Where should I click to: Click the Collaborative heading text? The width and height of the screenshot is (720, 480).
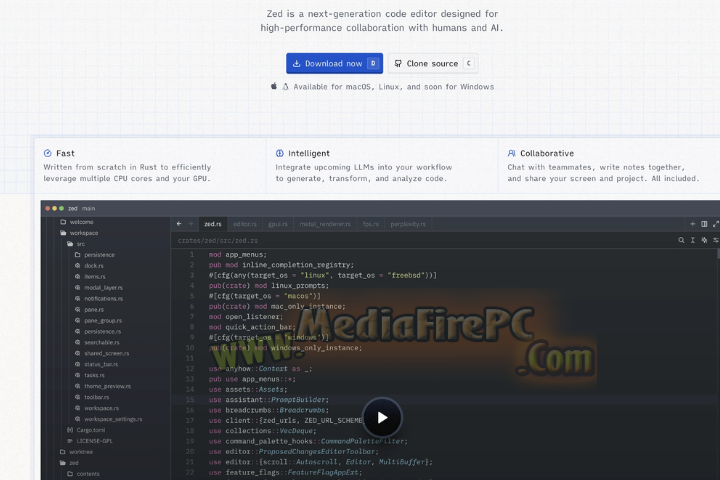click(x=547, y=153)
